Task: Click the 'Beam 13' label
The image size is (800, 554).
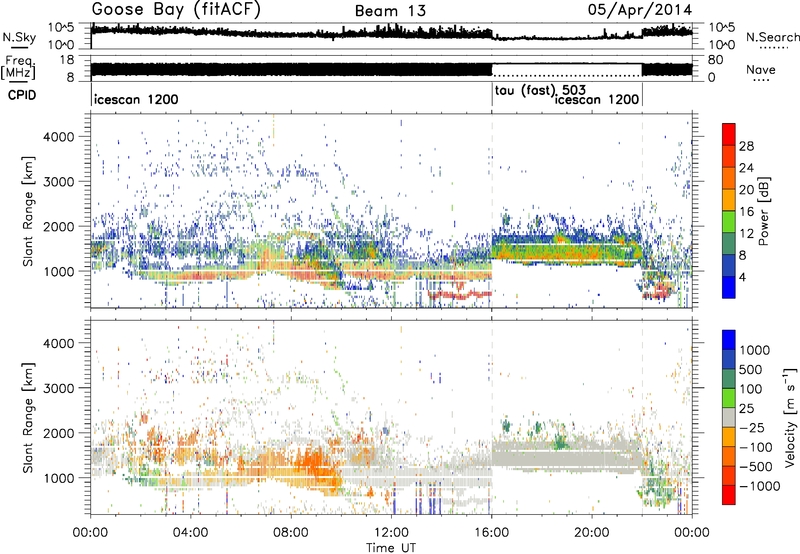Action: click(x=390, y=11)
